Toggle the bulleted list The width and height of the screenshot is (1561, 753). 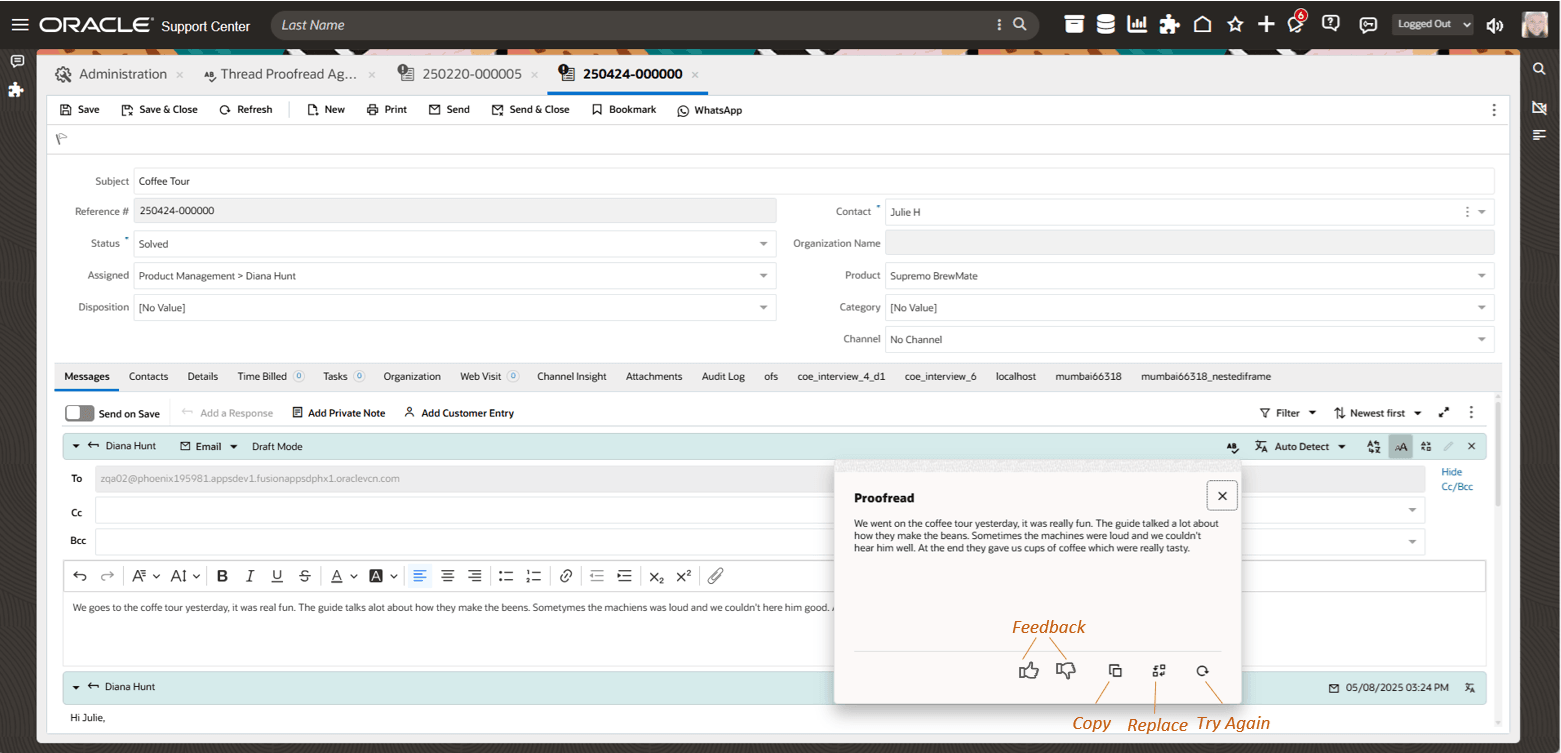506,576
